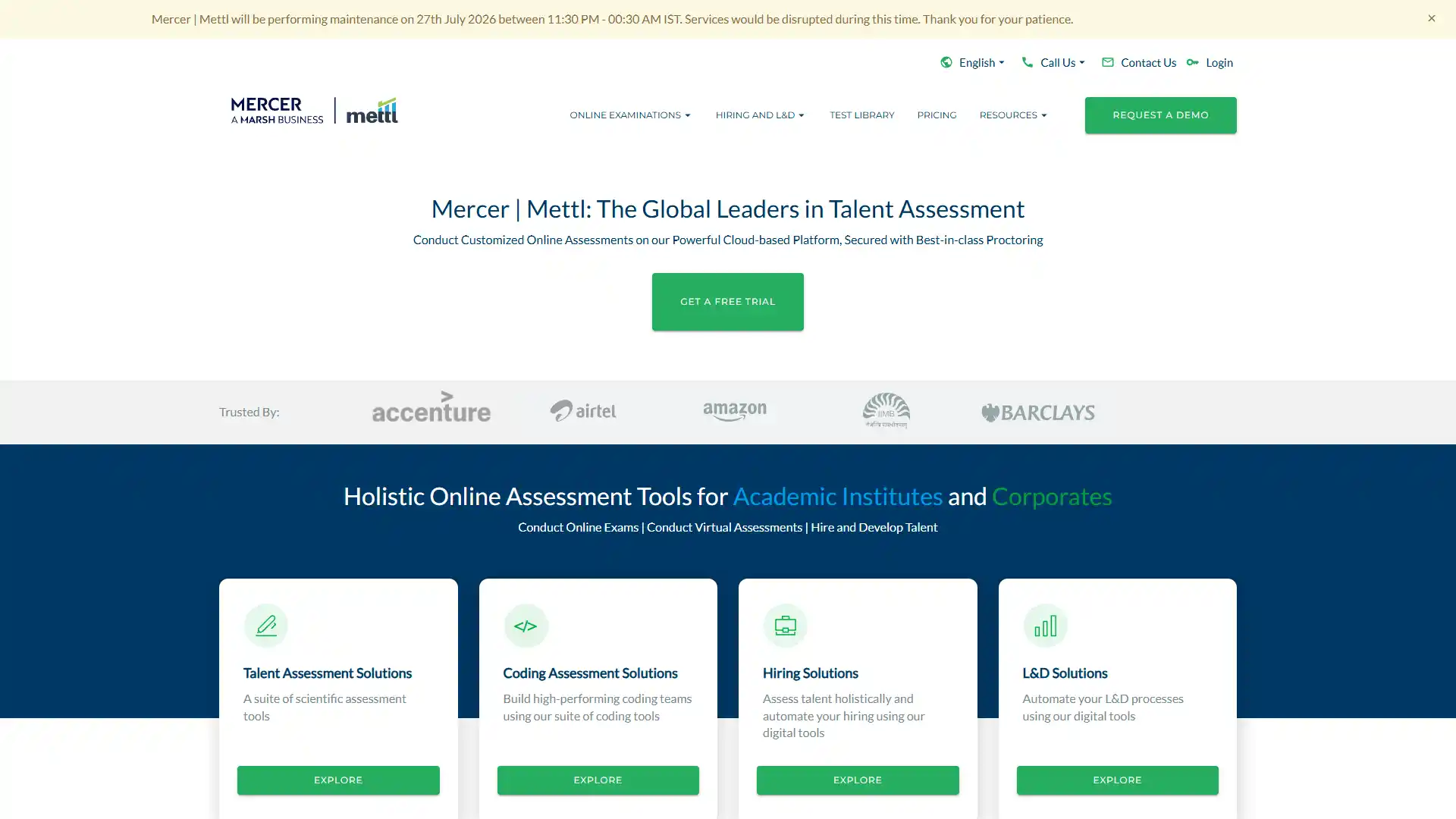Screen dimensions: 1456x819
Task: Click the bar chart icon on L&D Solutions card
Action: pos(1045,626)
